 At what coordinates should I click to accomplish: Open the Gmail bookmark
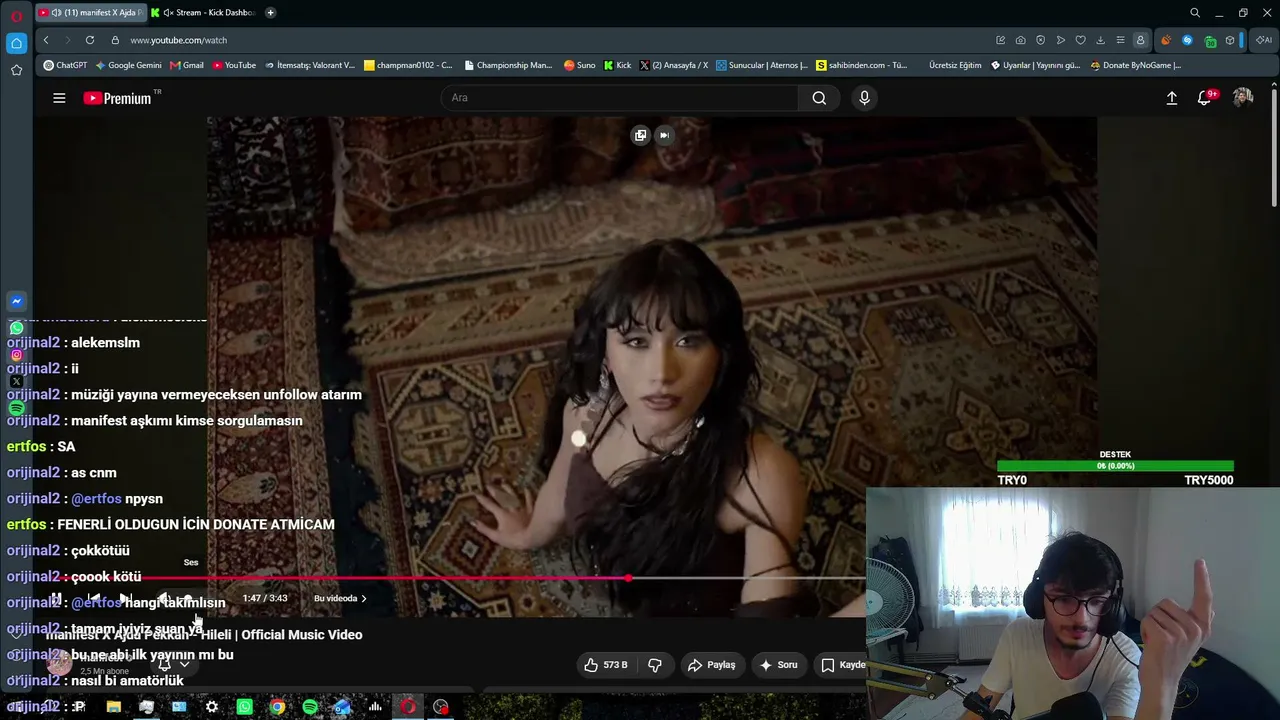(187, 65)
